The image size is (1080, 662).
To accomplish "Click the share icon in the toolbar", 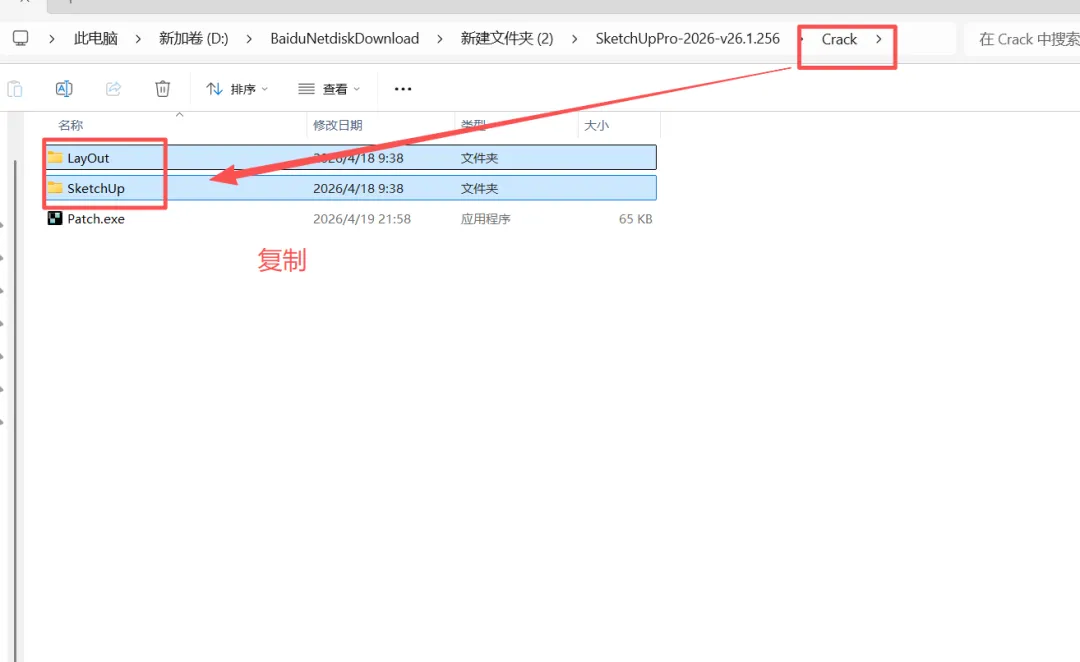I will pyautogui.click(x=114, y=89).
